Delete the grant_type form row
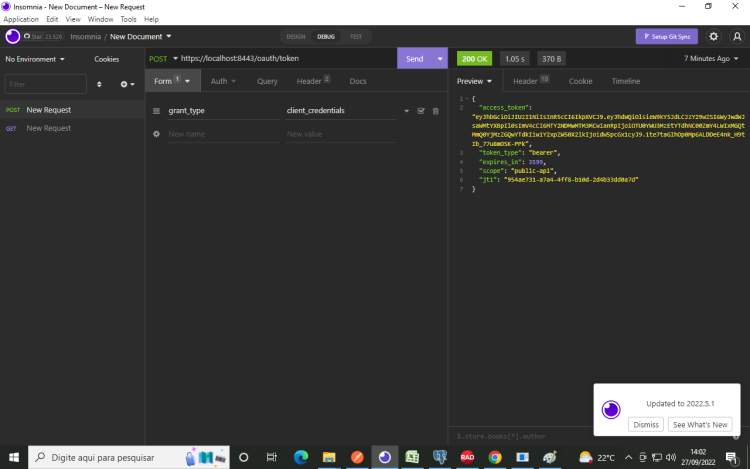Screen dimensions: 750x469 (436, 111)
